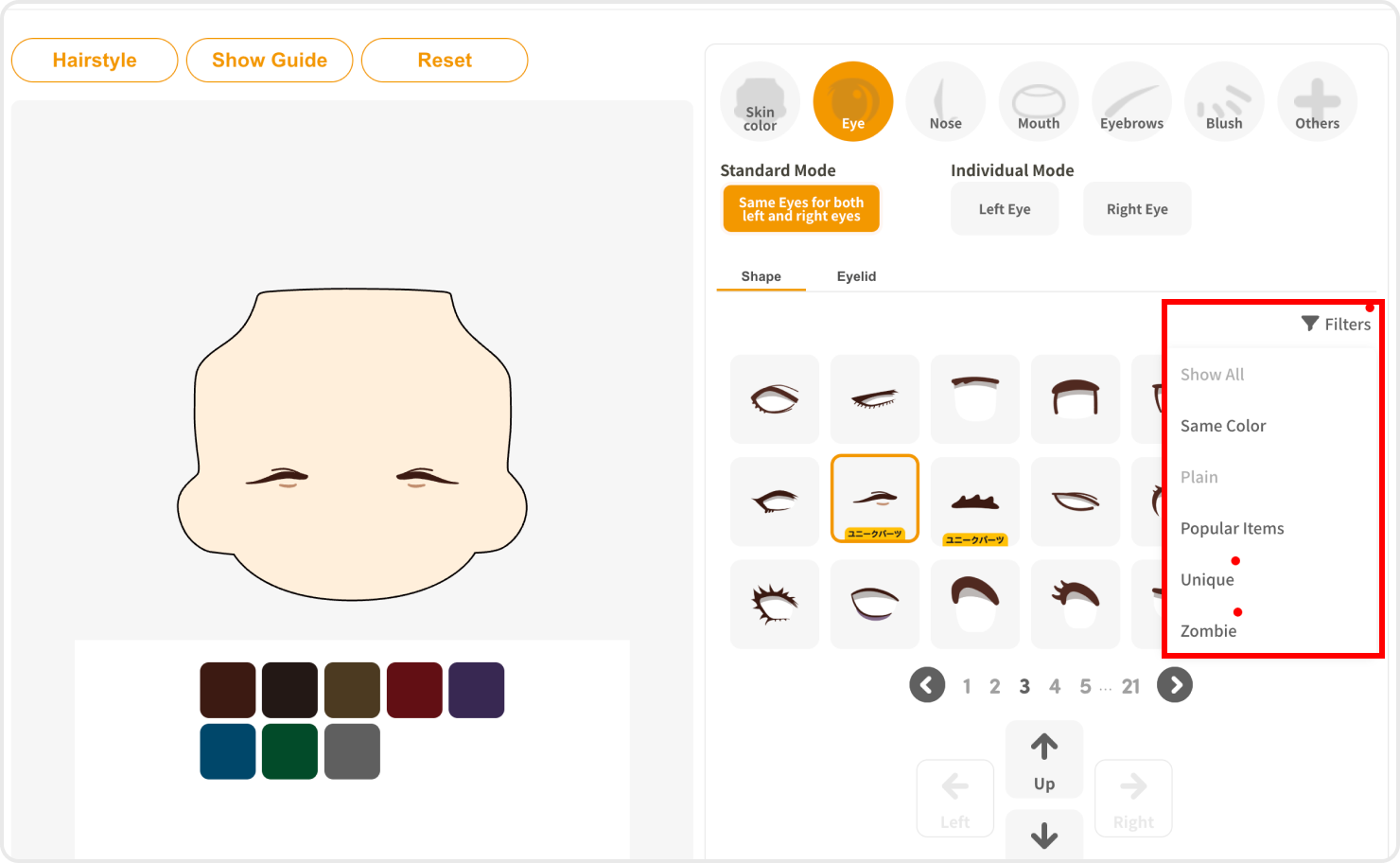Image resolution: width=1400 pixels, height=863 pixels.
Task: Switch to Left Eye individual mode
Action: tap(1004, 209)
